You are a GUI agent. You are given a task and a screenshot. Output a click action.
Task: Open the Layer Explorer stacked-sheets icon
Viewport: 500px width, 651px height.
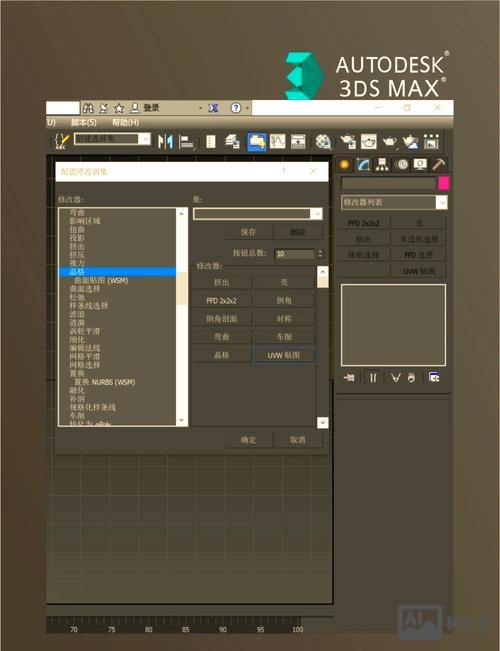tap(233, 142)
